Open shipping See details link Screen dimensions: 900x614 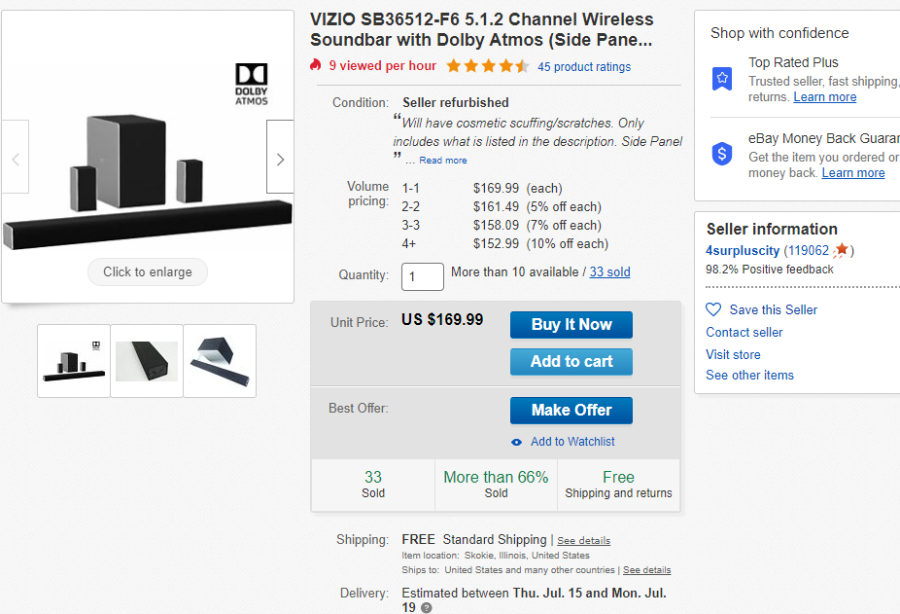583,541
